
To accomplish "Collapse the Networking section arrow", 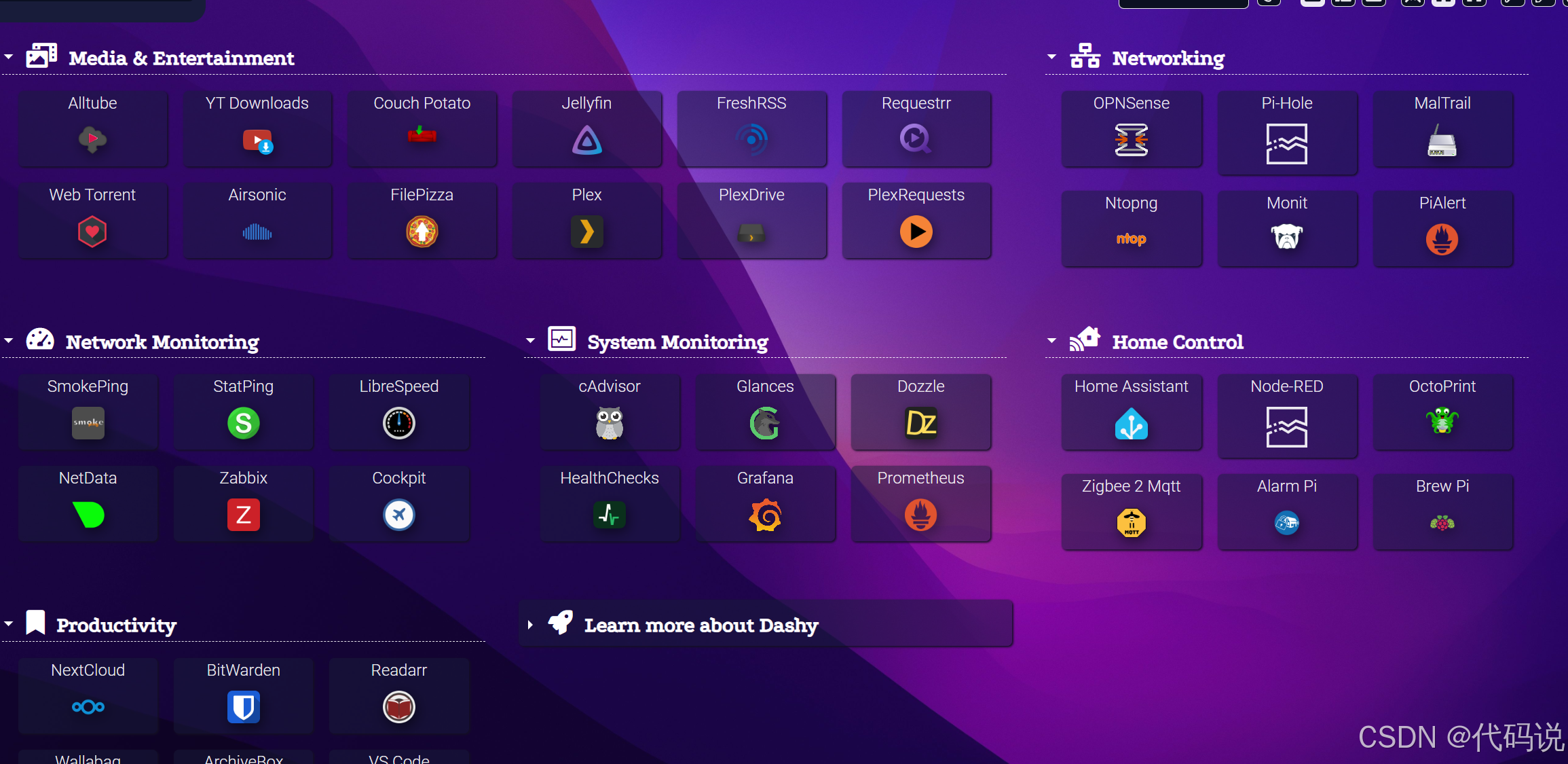I will tap(1051, 57).
